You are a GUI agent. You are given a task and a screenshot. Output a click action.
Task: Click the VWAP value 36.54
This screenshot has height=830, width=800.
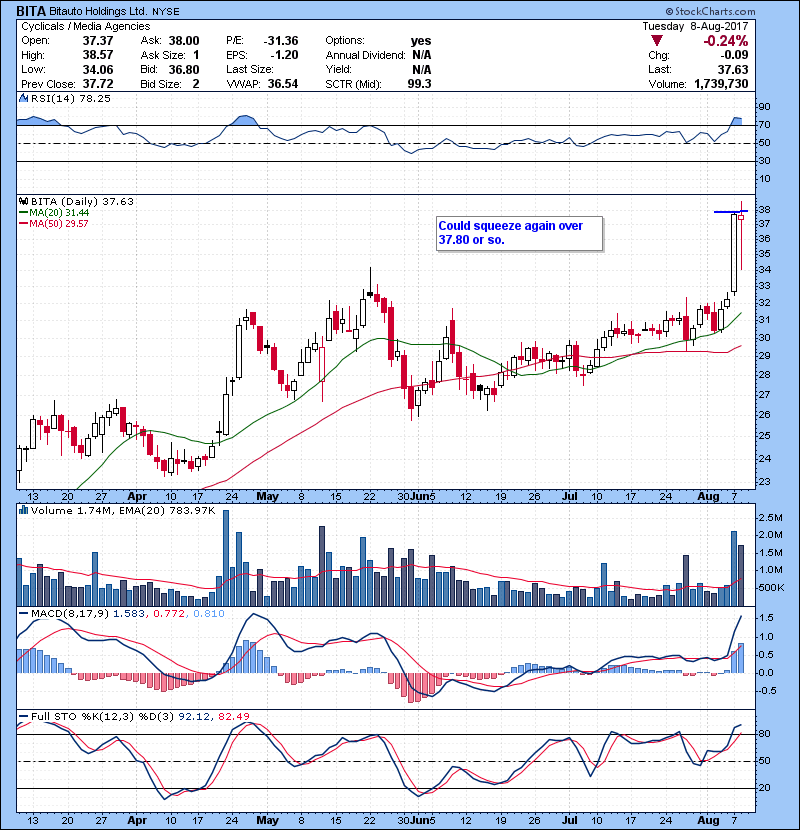[283, 84]
